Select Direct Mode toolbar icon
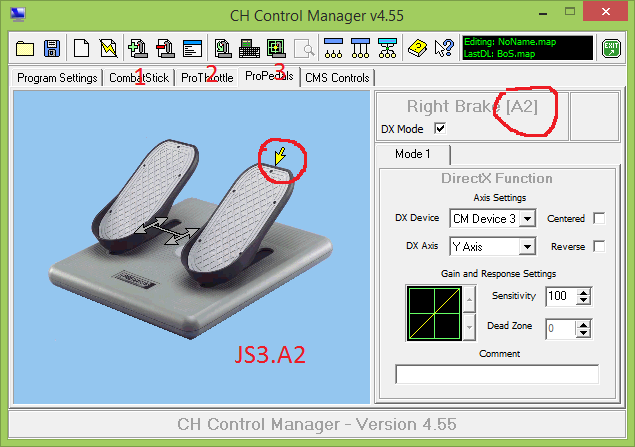This screenshot has width=635, height=447. (333, 48)
